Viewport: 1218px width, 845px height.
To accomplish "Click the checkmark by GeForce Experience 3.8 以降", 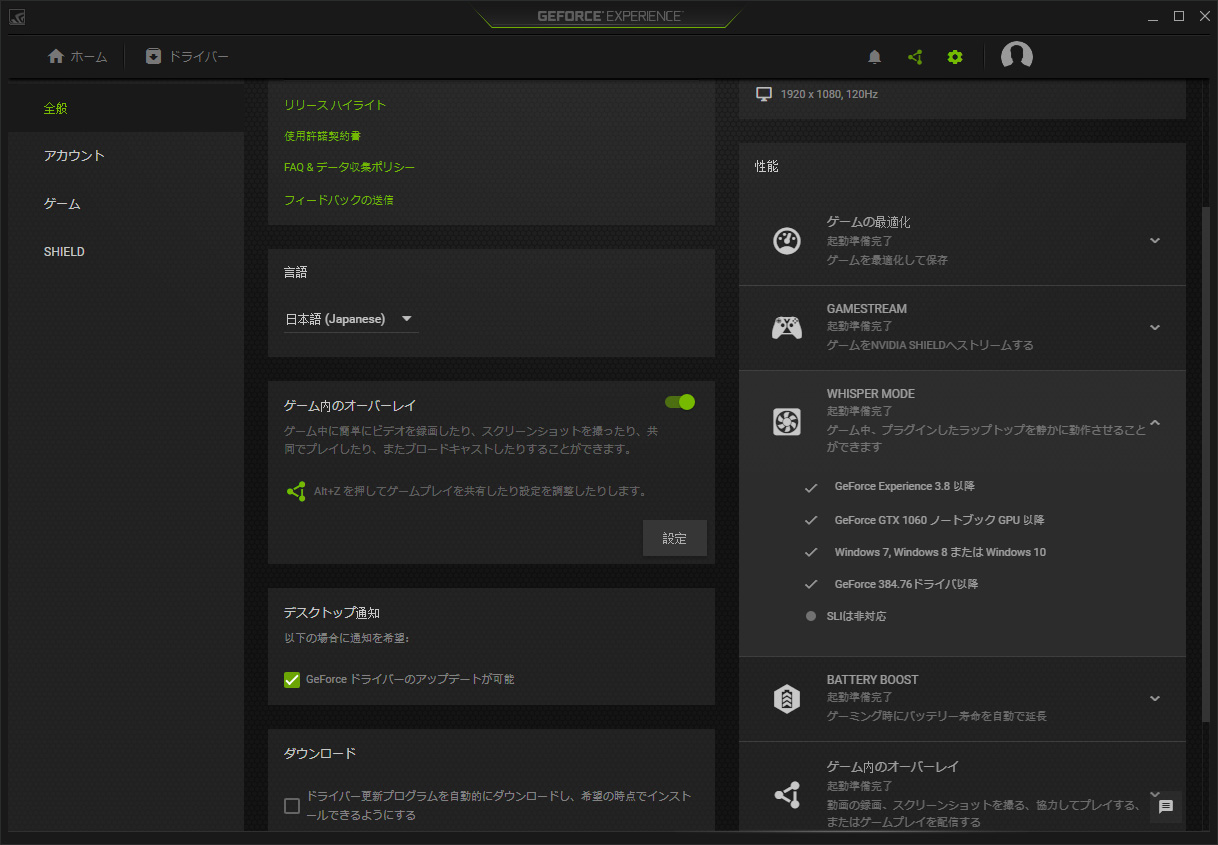I will 811,487.
